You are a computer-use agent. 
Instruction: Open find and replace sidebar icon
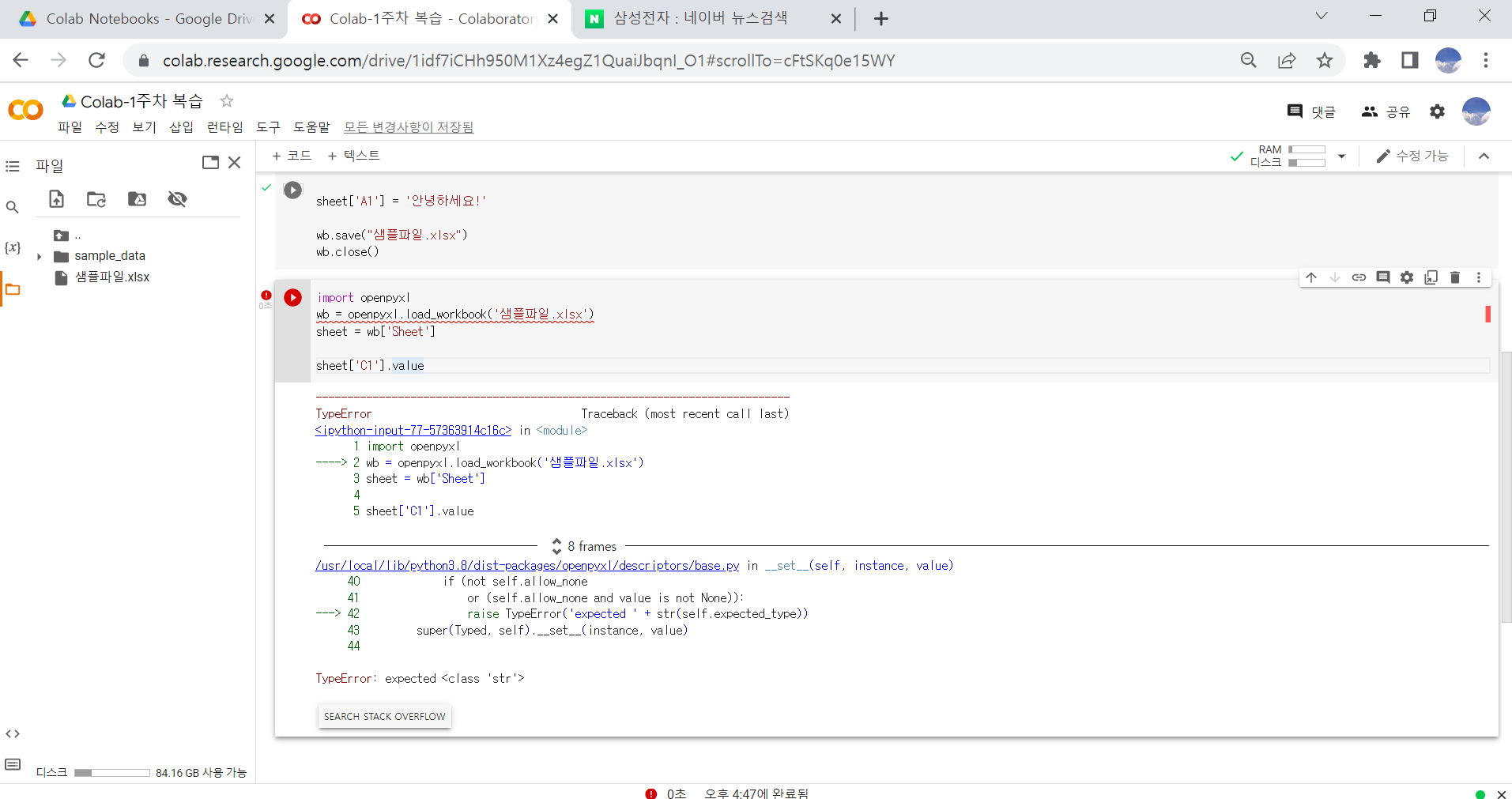(13, 207)
